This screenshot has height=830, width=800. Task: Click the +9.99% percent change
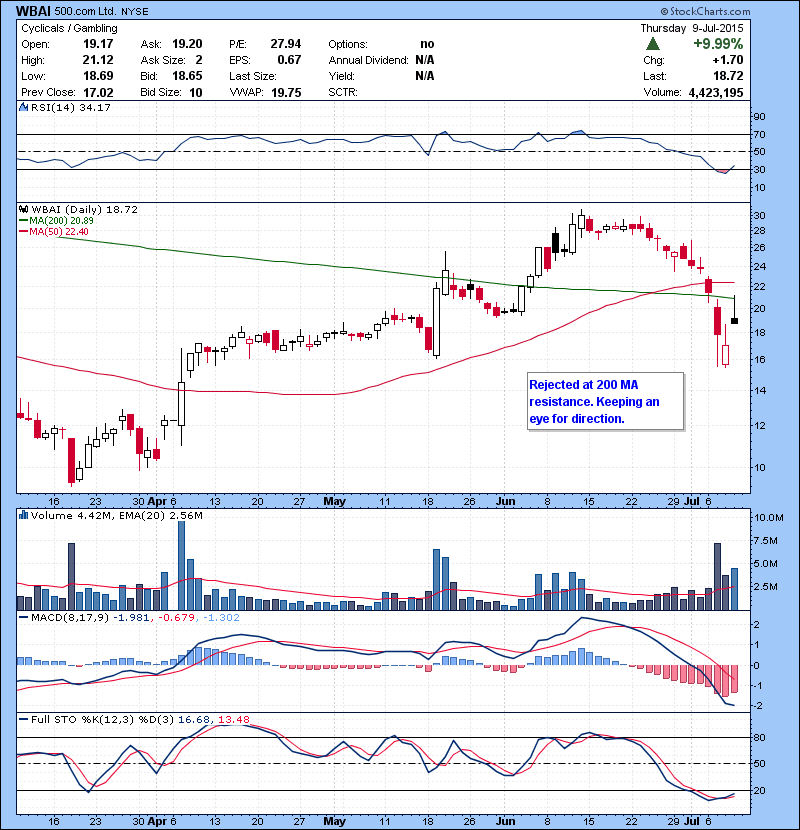point(718,43)
